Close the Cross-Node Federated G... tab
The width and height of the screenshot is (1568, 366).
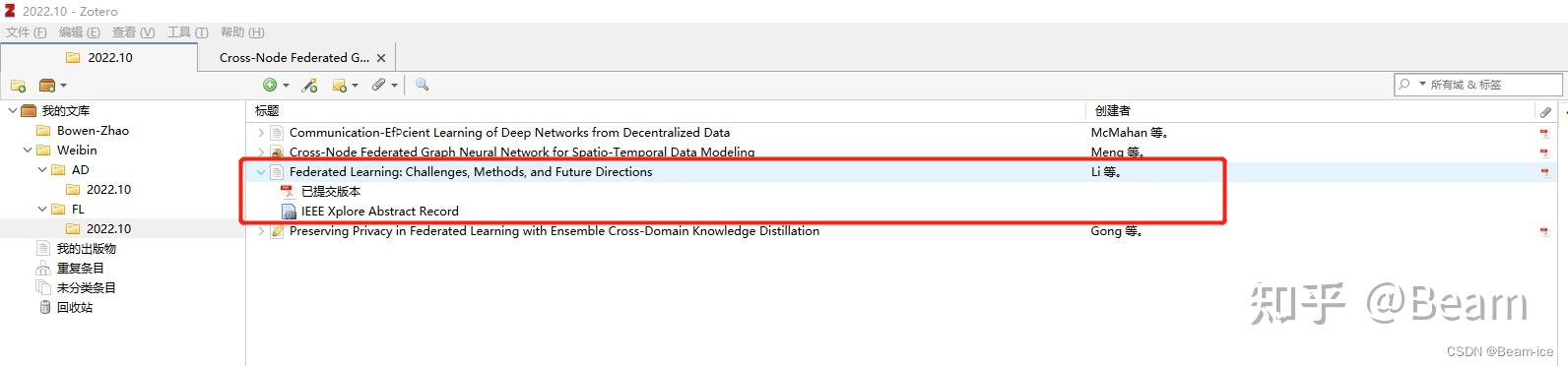pos(381,58)
